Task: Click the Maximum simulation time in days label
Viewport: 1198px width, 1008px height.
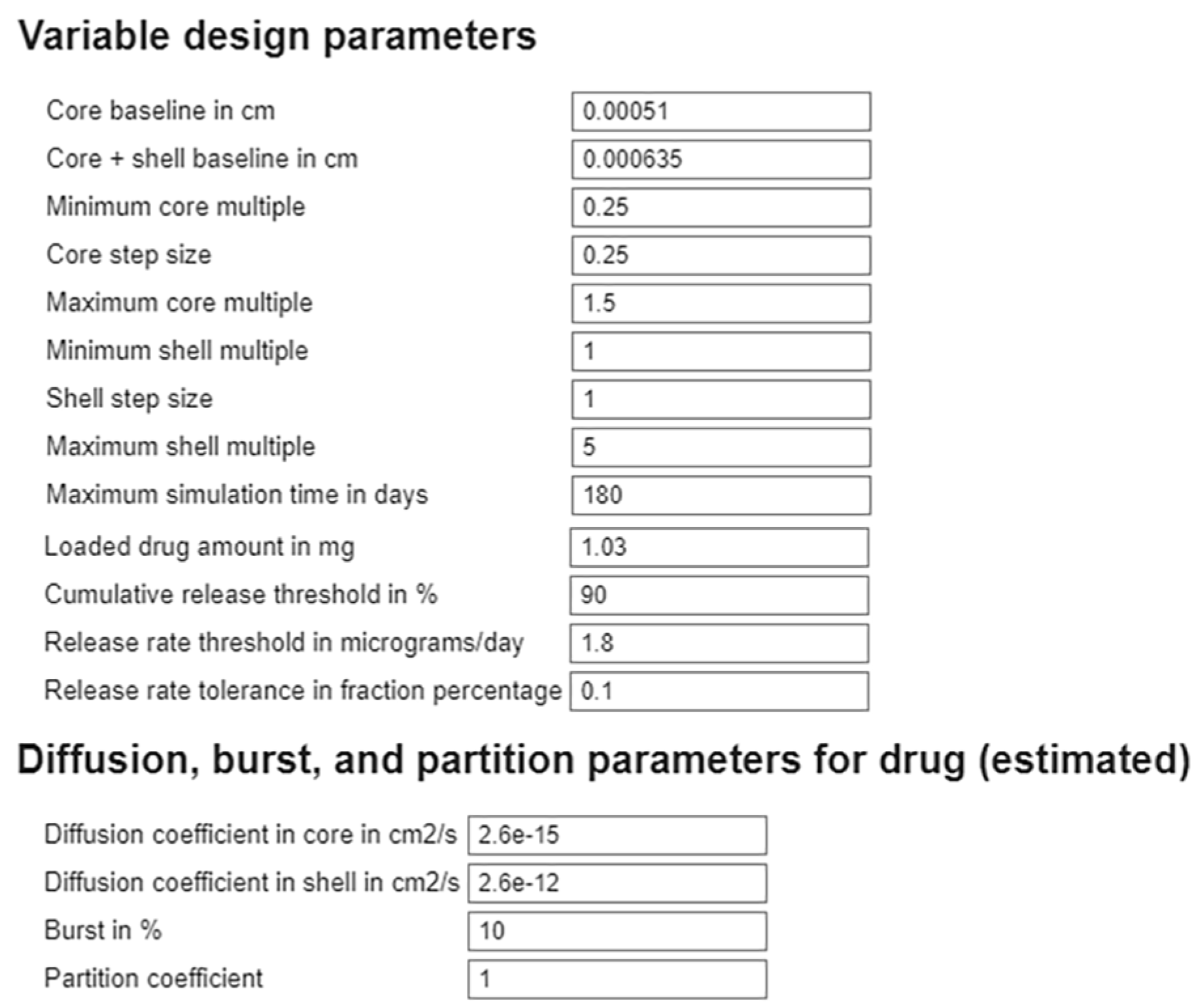Action: 237,495
